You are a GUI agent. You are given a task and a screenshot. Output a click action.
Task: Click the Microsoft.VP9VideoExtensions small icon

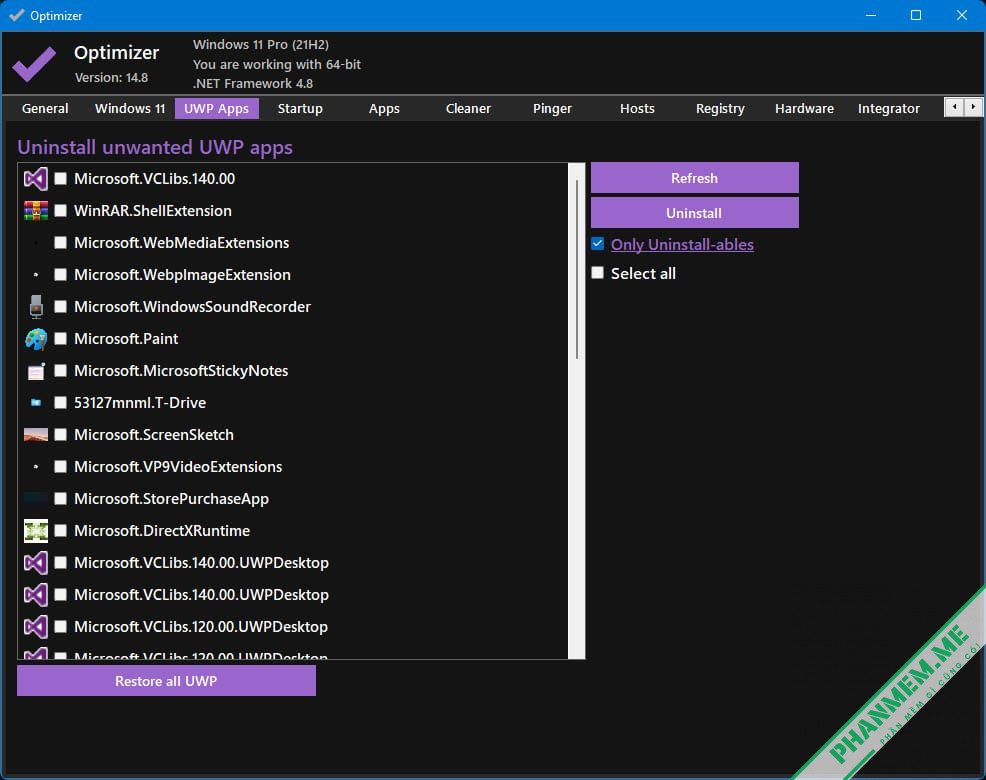coord(36,467)
